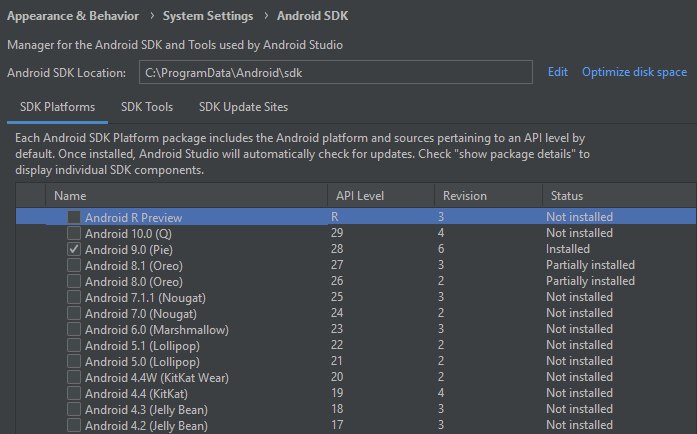Click the Android SDK breadcrumb title

[x=312, y=16]
